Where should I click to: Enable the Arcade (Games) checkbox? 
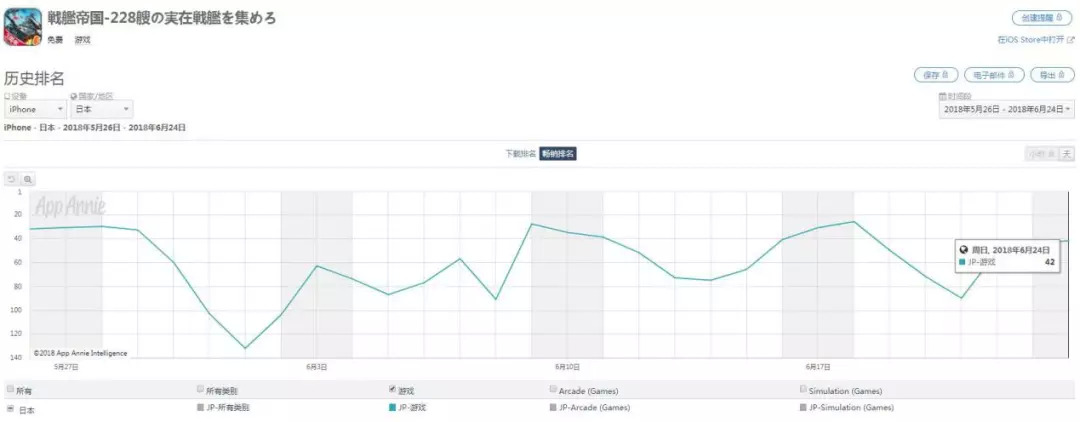click(x=553, y=389)
